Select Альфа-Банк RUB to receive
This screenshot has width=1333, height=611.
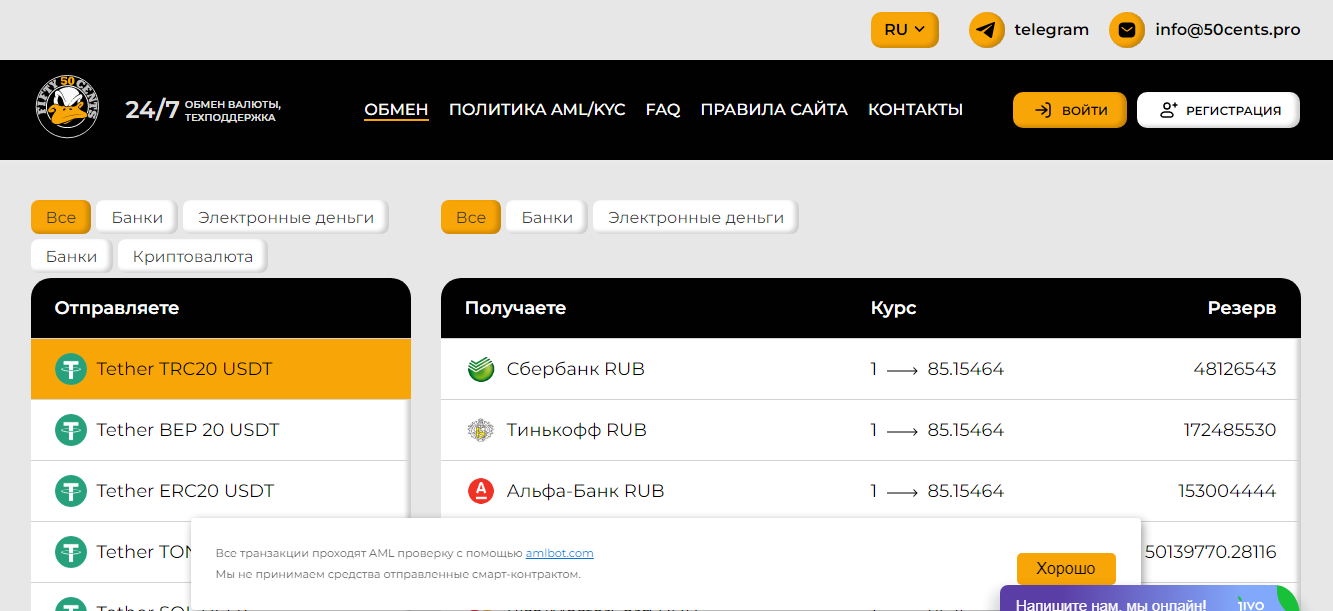tap(871, 491)
